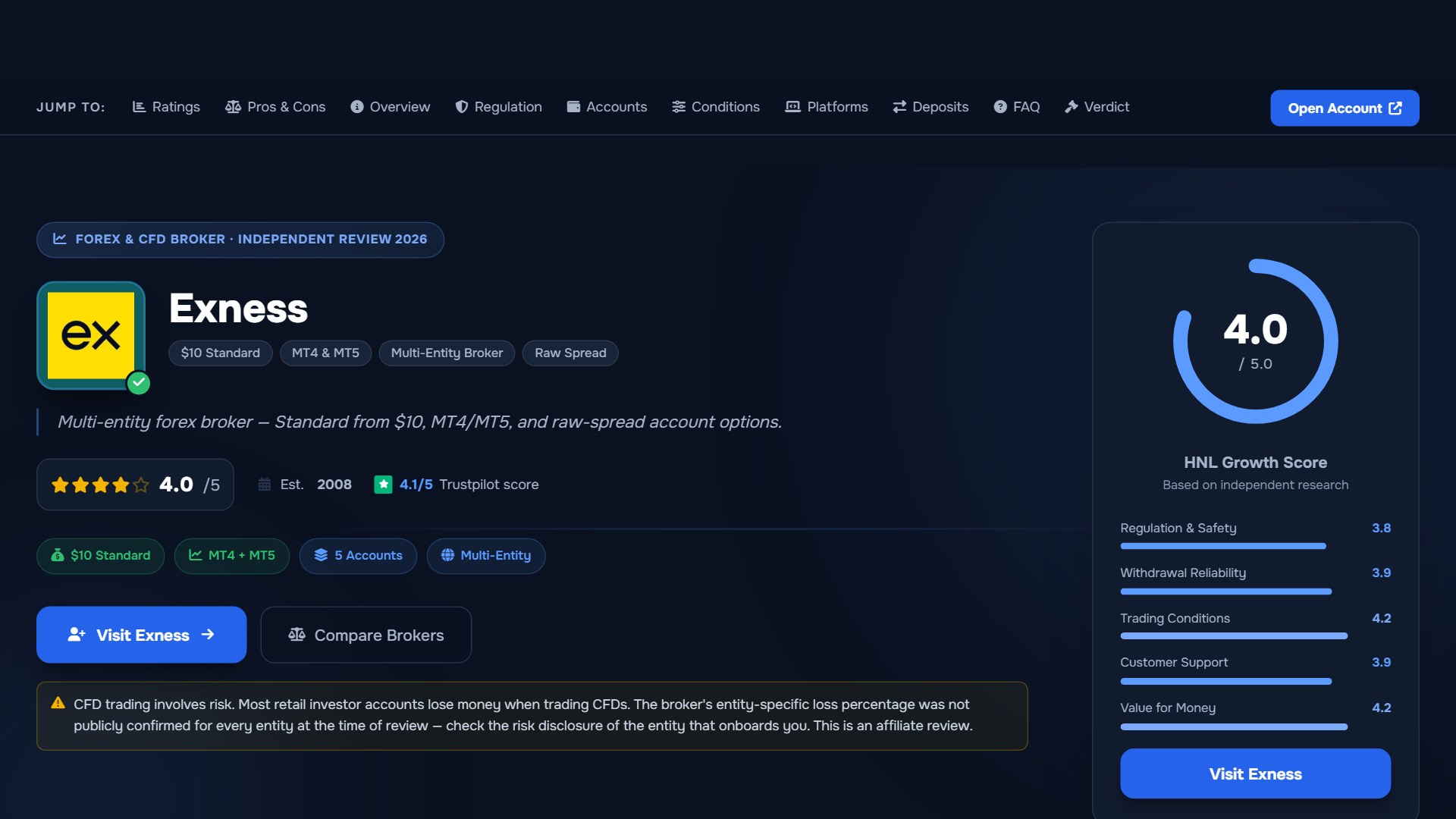Viewport: 1456px width, 819px height.
Task: Click the hammer icon next to Verdict
Action: [1071, 107]
